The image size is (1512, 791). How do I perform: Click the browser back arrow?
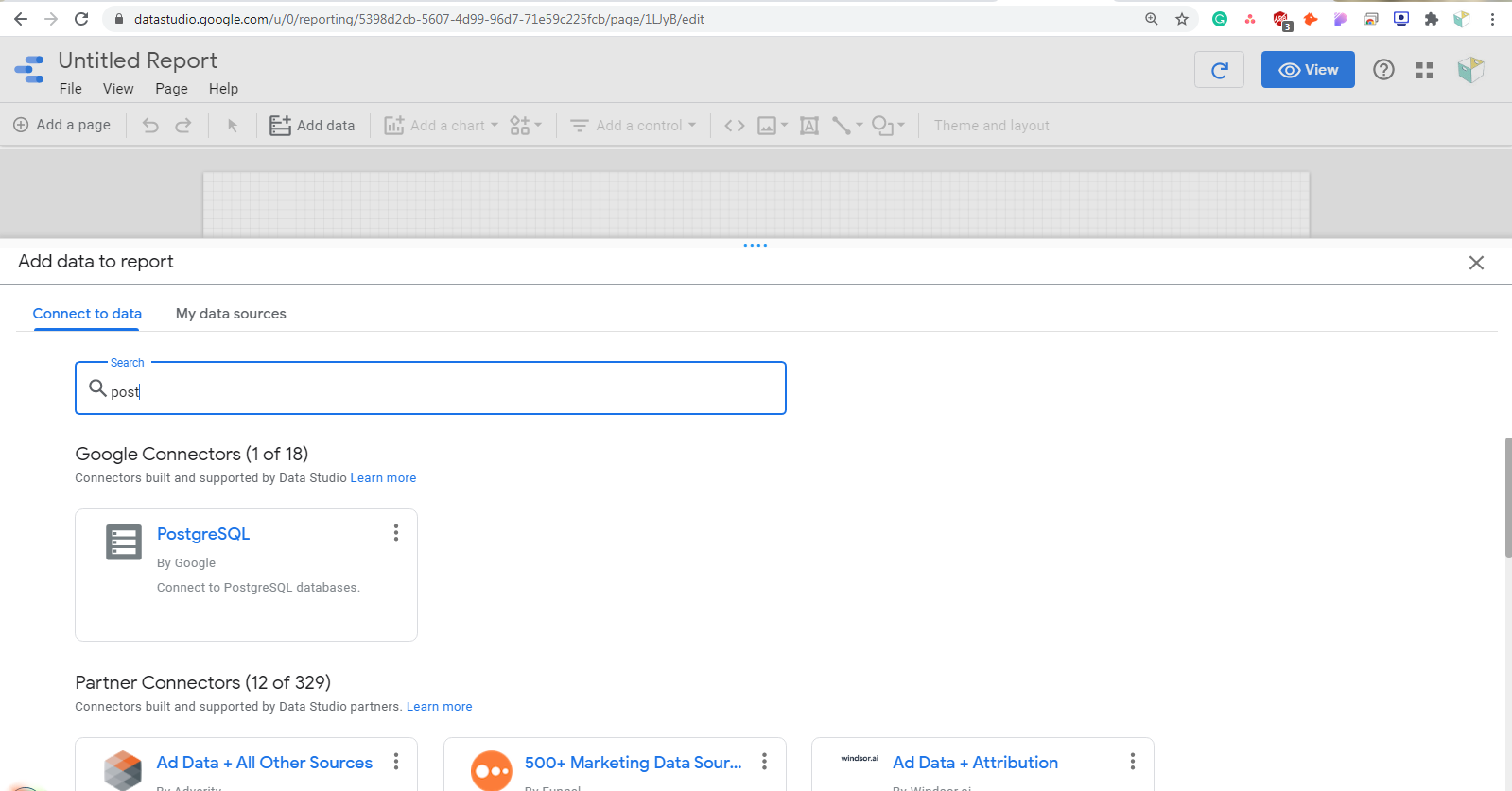pos(21,19)
